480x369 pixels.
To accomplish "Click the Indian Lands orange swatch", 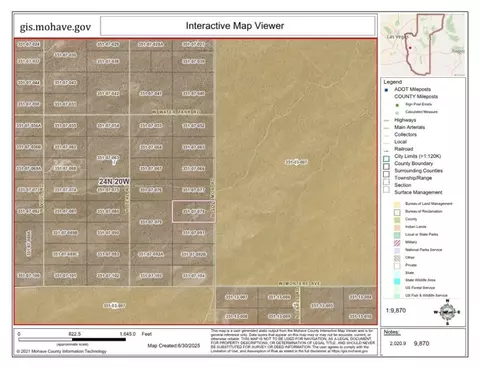I will pyautogui.click(x=397, y=227).
